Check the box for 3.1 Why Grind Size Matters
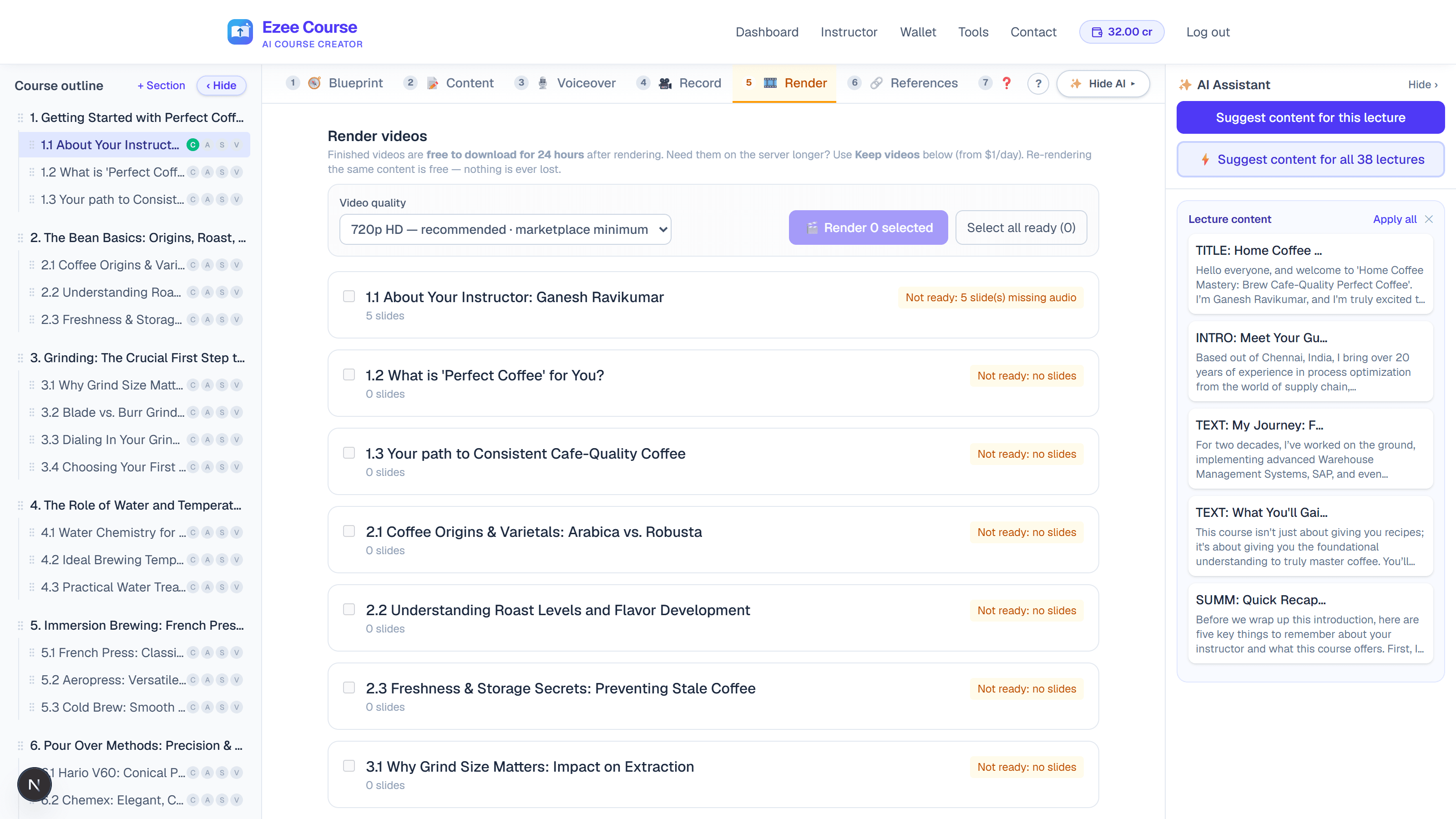The image size is (1456, 819). pos(349,766)
